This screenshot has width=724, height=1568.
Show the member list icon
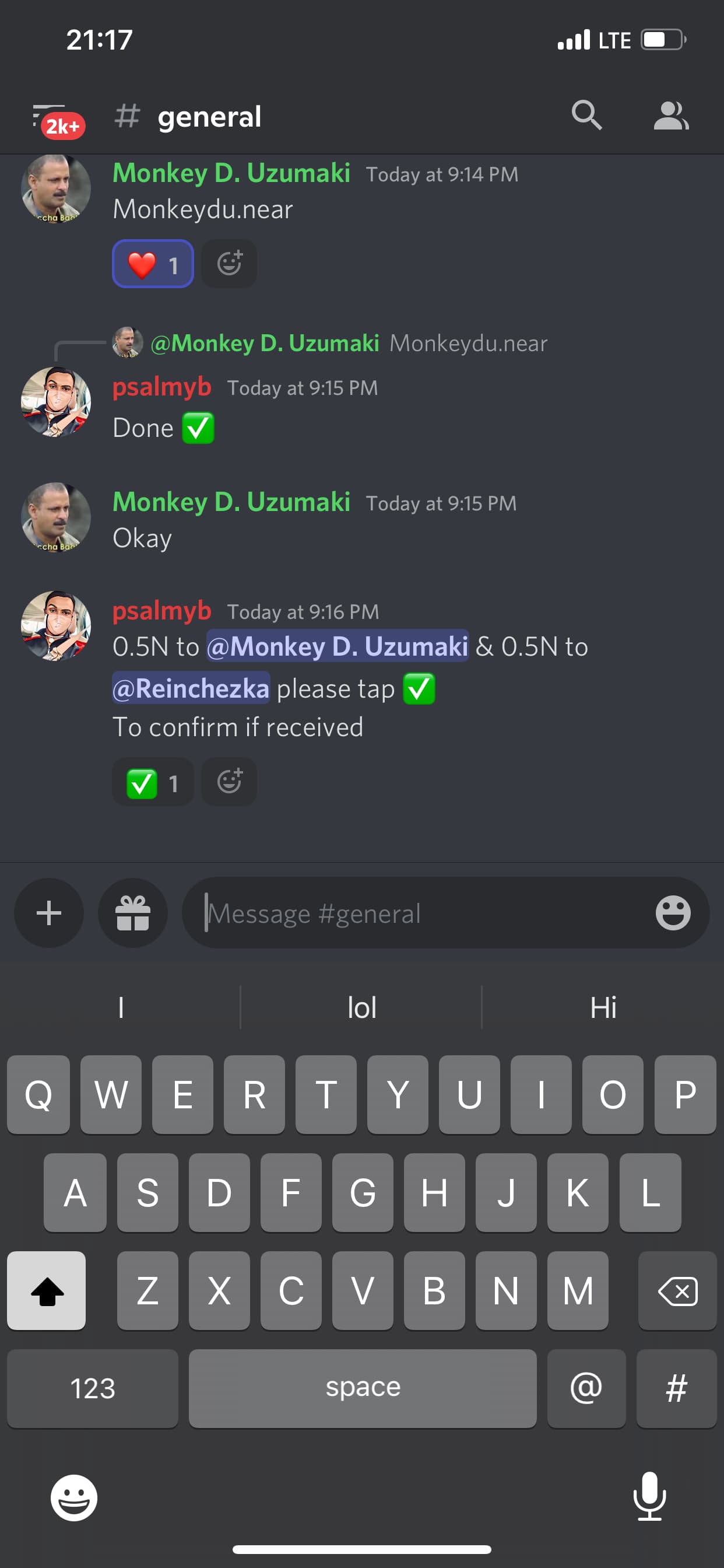point(671,115)
